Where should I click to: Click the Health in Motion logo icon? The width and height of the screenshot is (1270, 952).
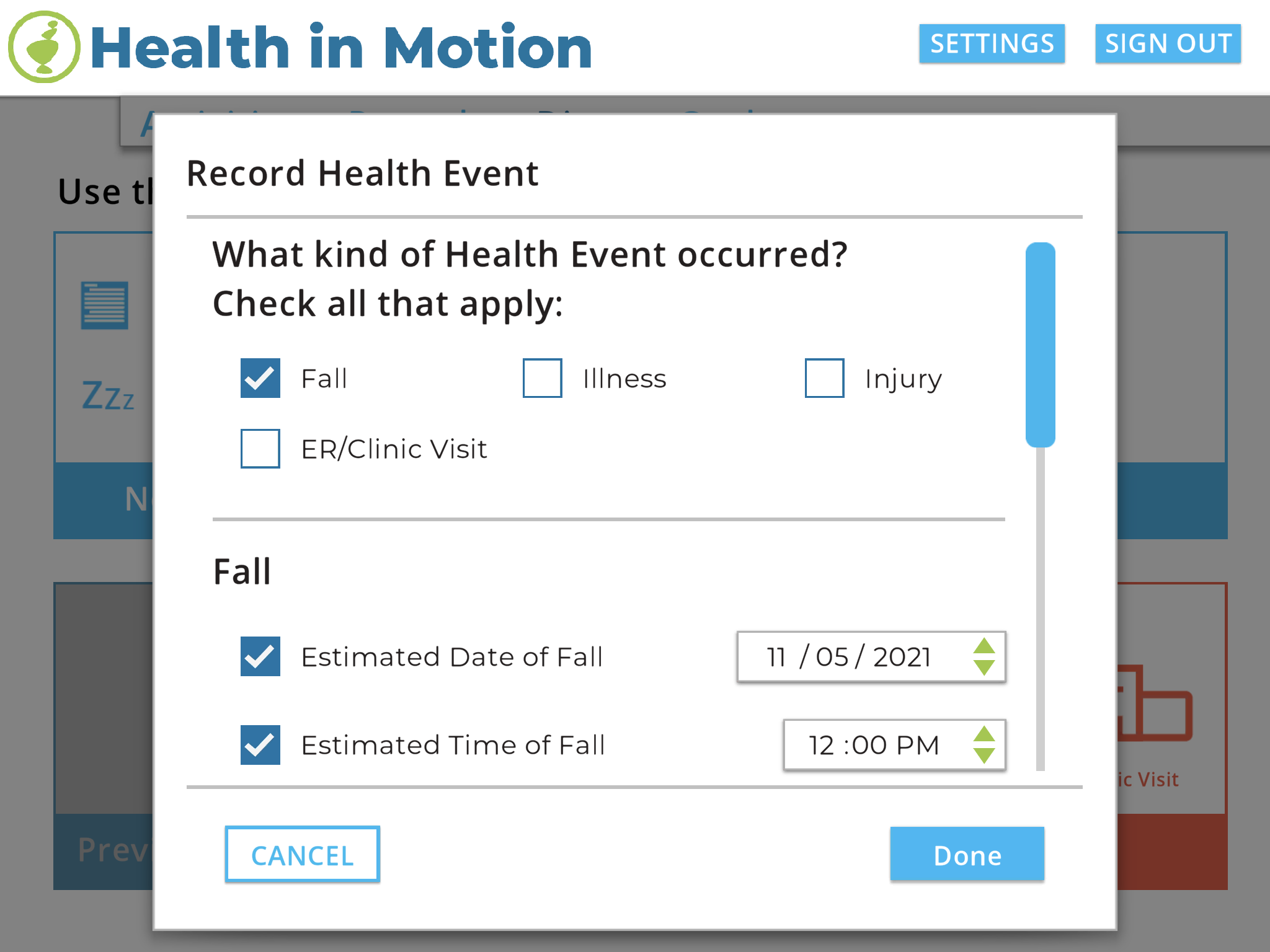44,47
